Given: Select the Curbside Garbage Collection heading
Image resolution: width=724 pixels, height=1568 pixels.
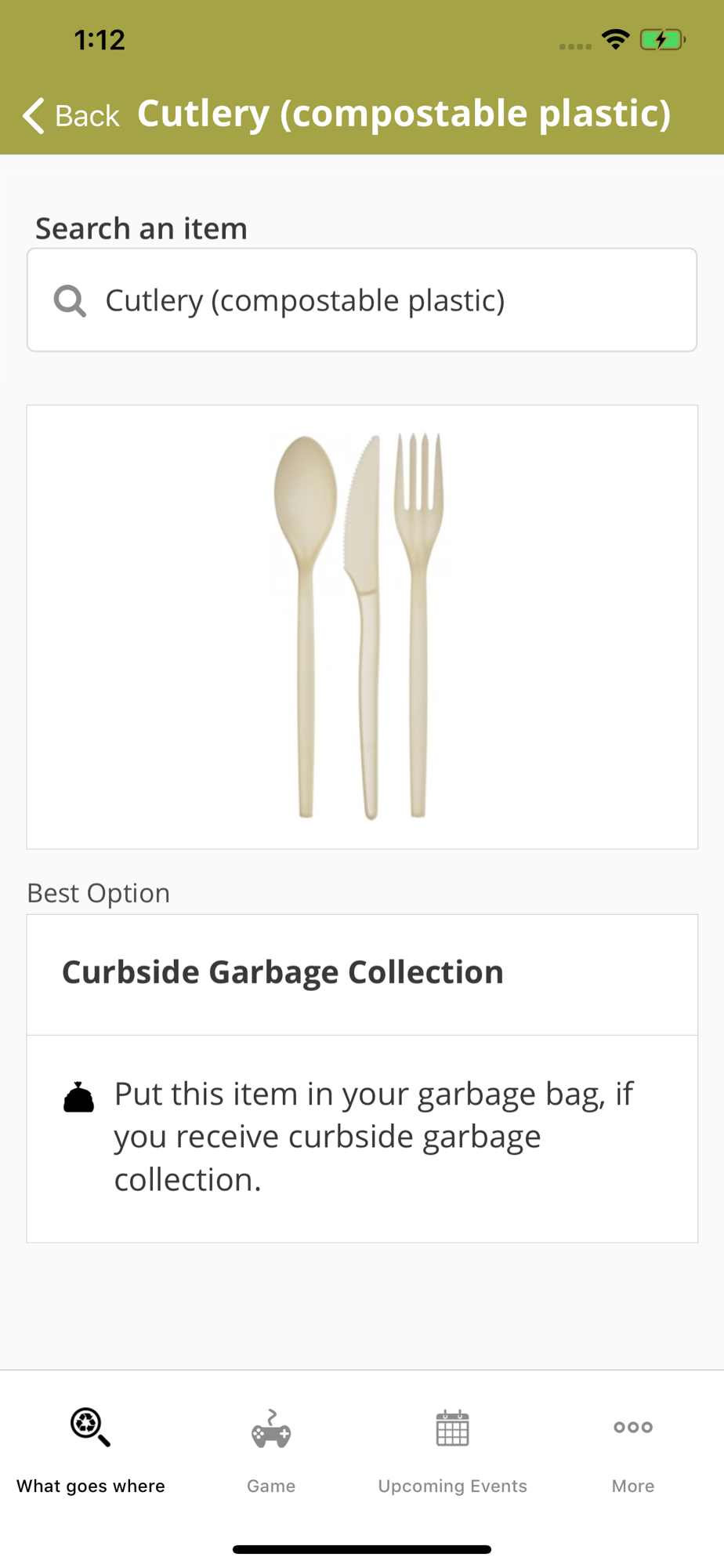Looking at the screenshot, I should [283, 973].
